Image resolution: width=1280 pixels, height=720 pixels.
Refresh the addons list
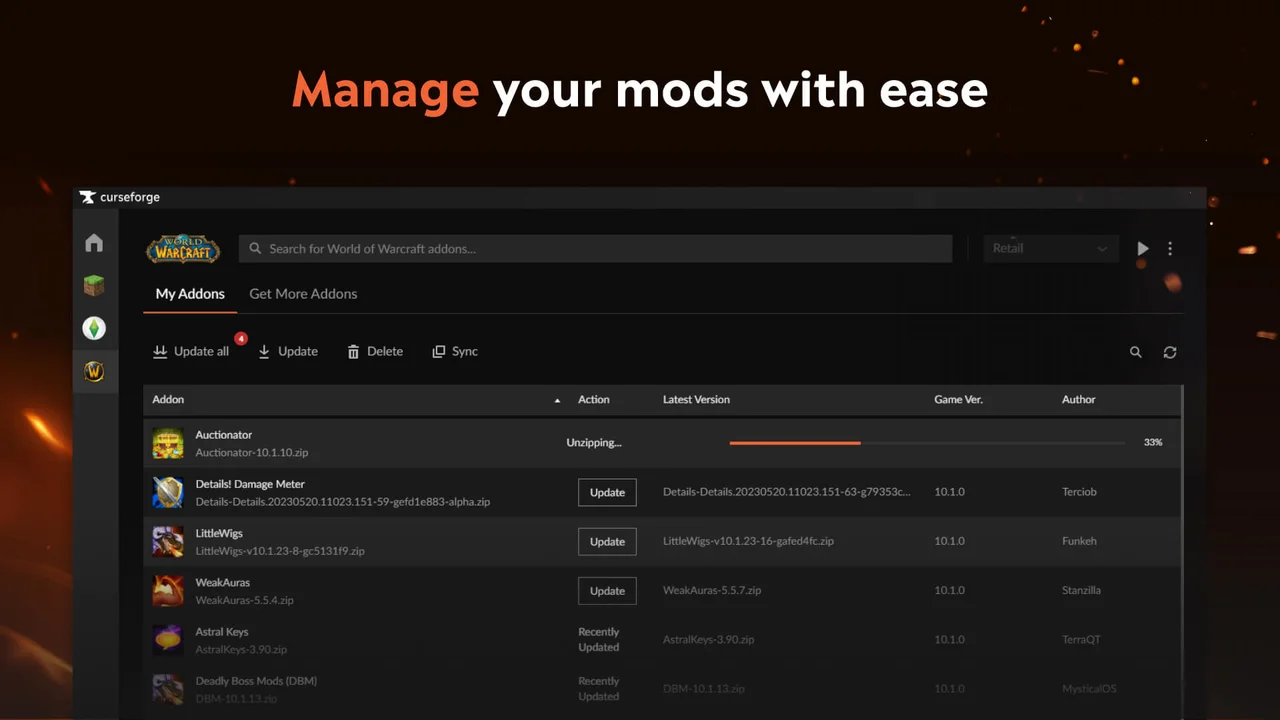pyautogui.click(x=1170, y=352)
